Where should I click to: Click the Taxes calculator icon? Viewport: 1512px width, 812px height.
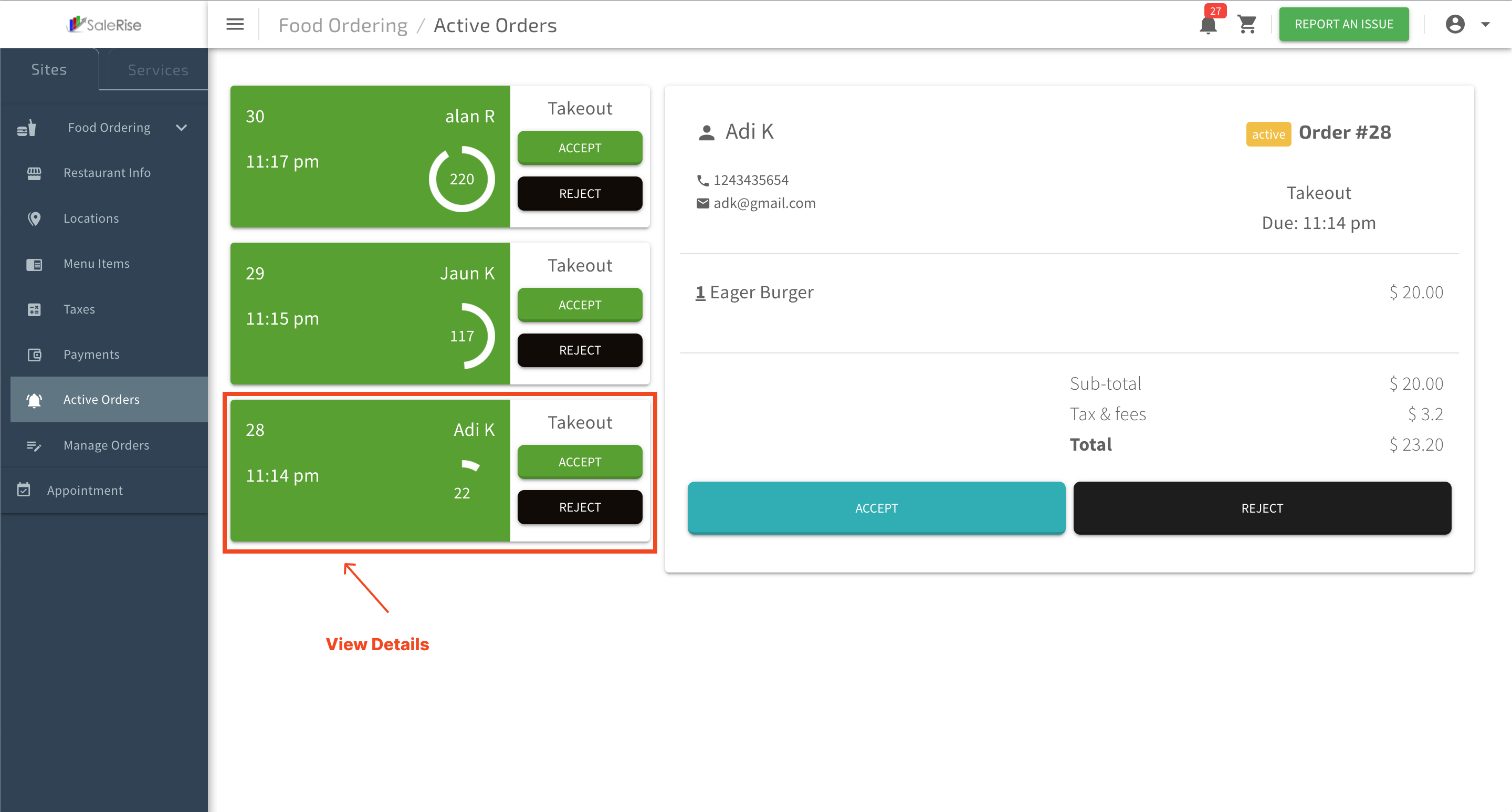34,309
